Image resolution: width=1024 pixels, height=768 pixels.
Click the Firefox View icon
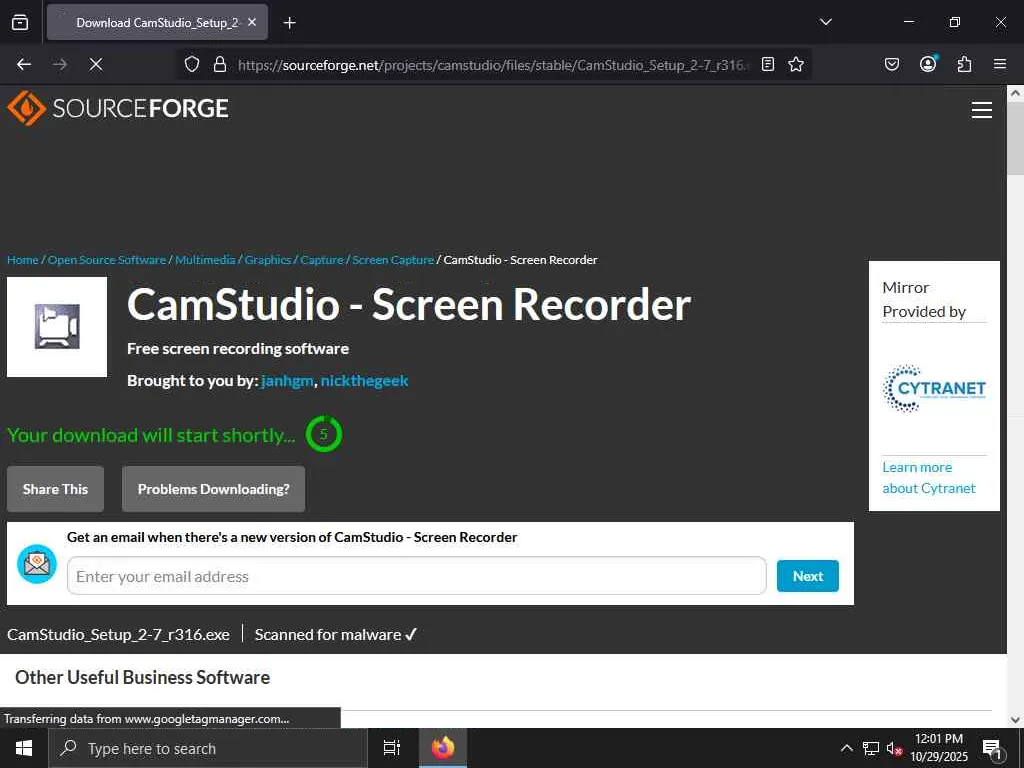(20, 22)
